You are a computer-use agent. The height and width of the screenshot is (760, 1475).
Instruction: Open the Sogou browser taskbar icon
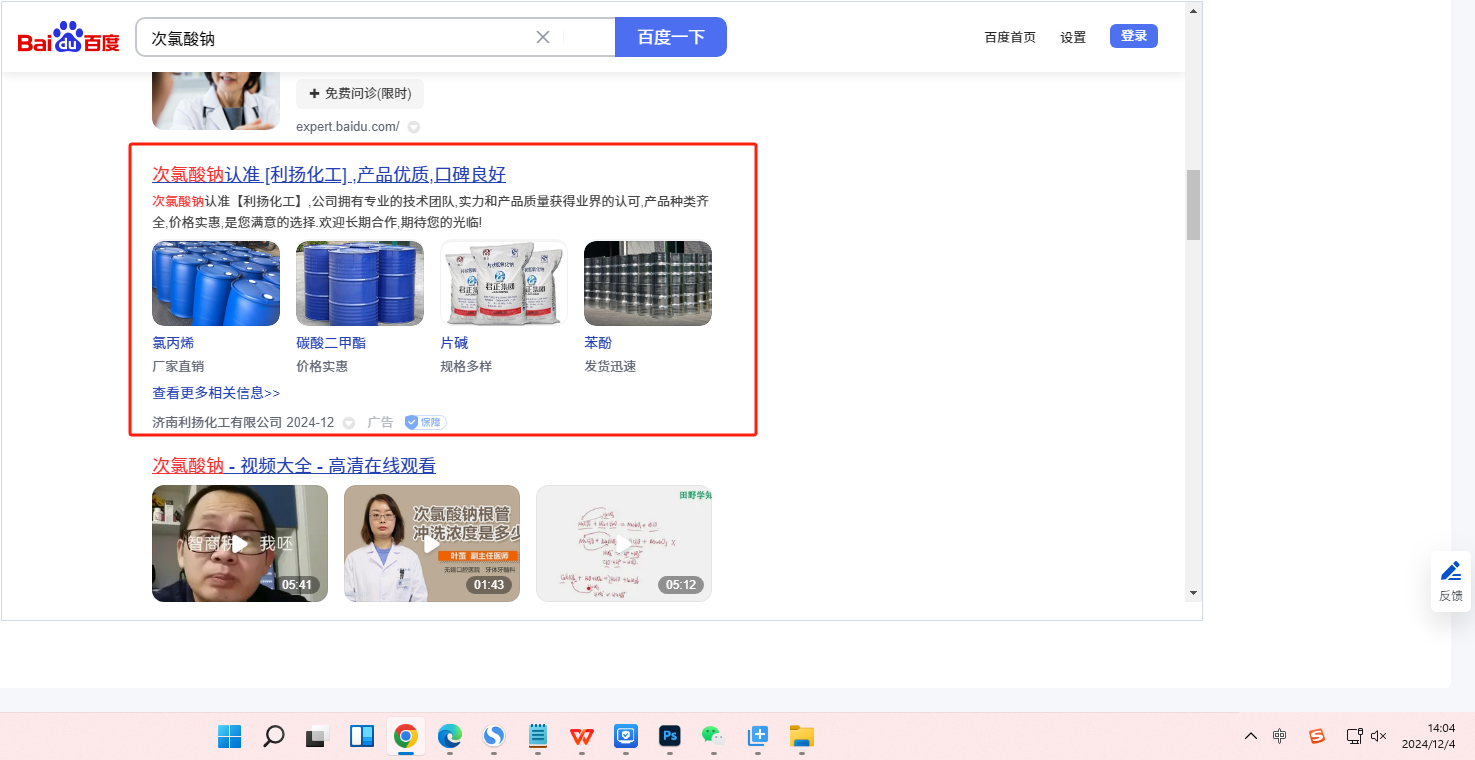coord(494,737)
